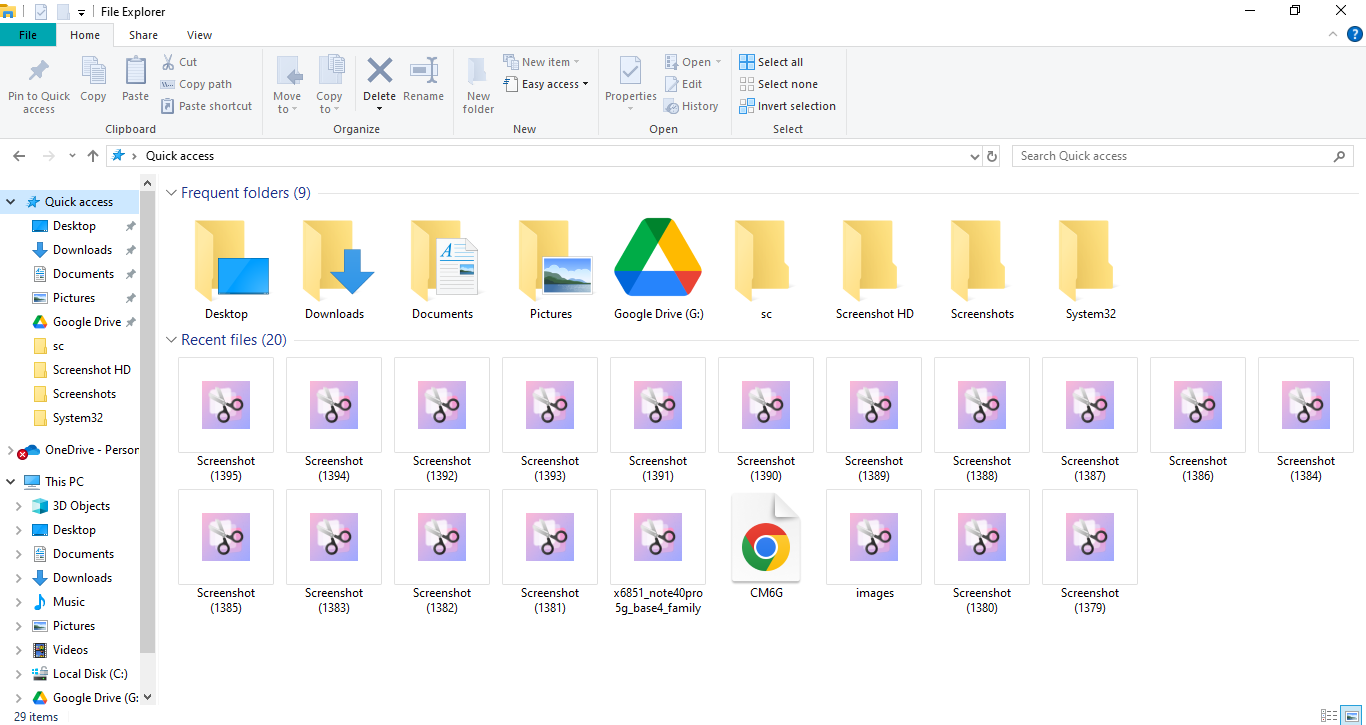The width and height of the screenshot is (1366, 725).
Task: Switch to details view in the status bar
Action: click(1328, 716)
